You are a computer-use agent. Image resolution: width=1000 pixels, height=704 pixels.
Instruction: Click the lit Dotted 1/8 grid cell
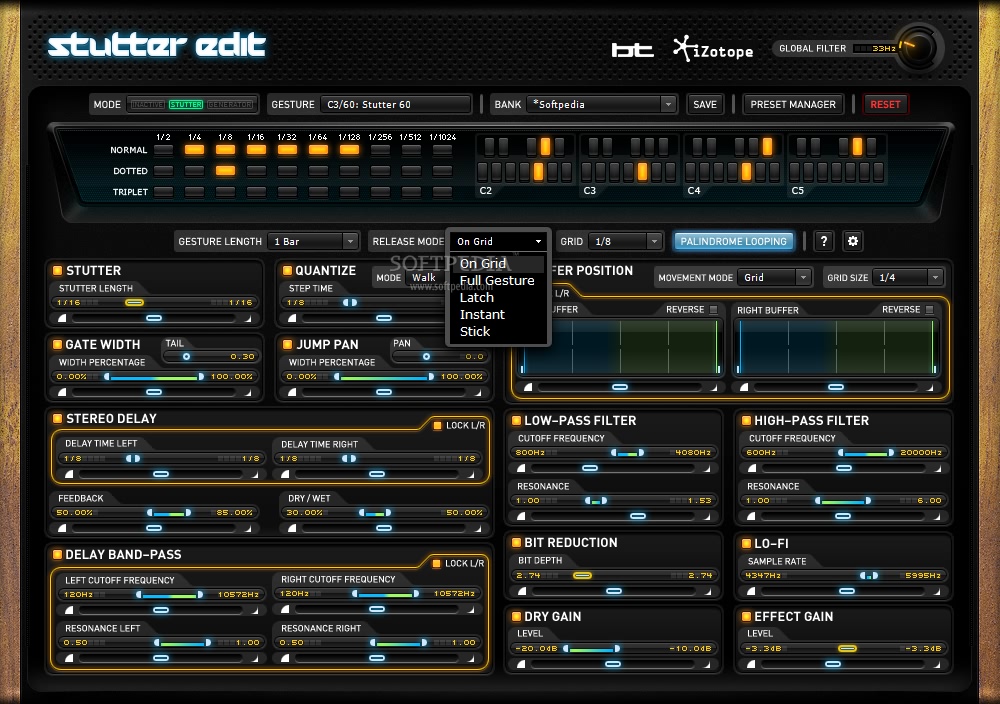(x=225, y=170)
